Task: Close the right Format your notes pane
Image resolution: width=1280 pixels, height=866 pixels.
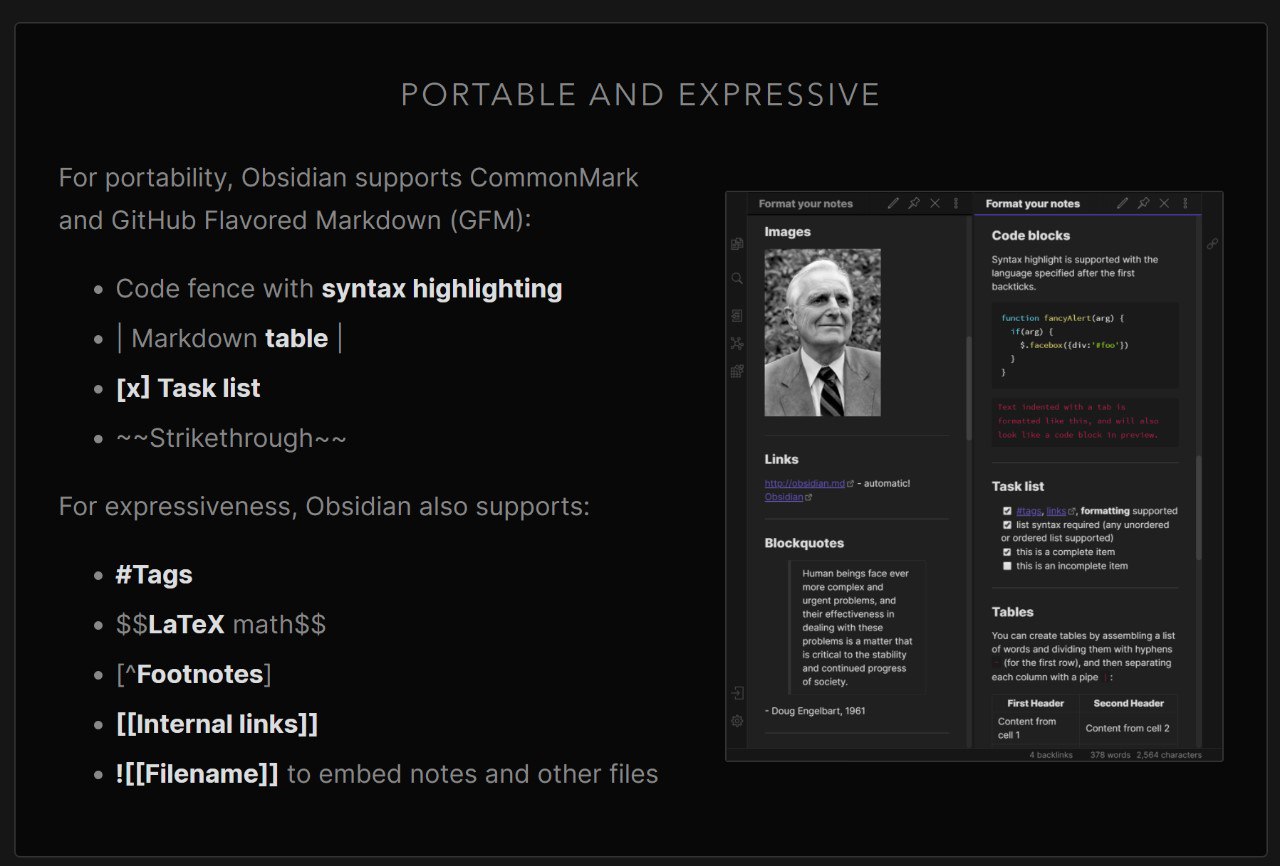Action: point(1164,203)
